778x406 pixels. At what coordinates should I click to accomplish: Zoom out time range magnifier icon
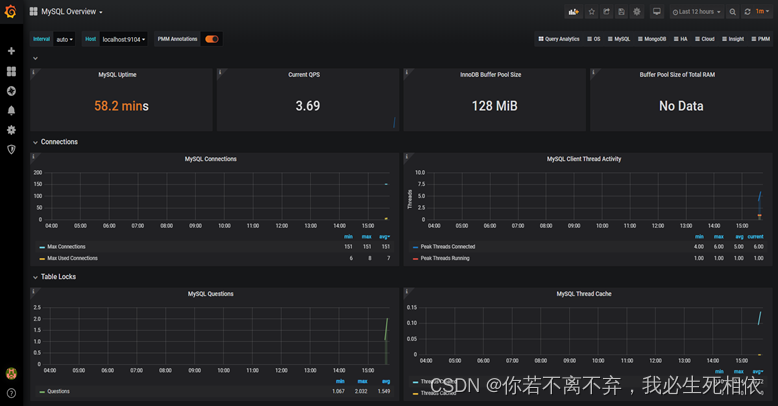point(732,11)
